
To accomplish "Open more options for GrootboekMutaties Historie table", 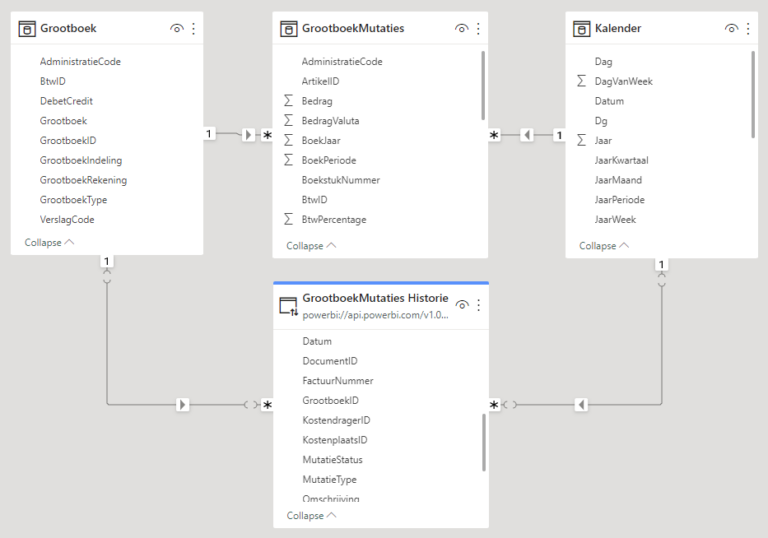I will point(479,305).
